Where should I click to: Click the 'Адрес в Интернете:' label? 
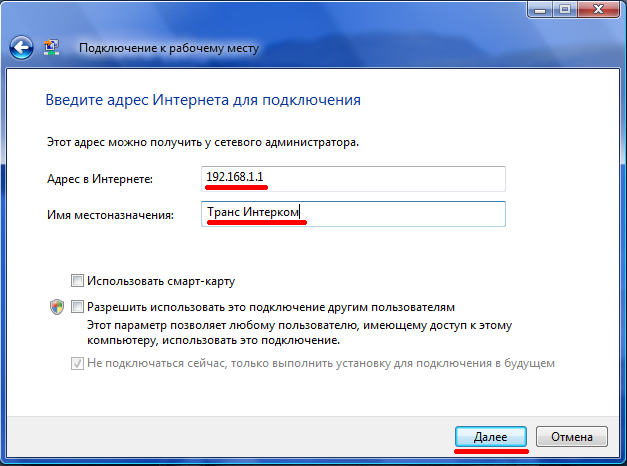click(100, 179)
